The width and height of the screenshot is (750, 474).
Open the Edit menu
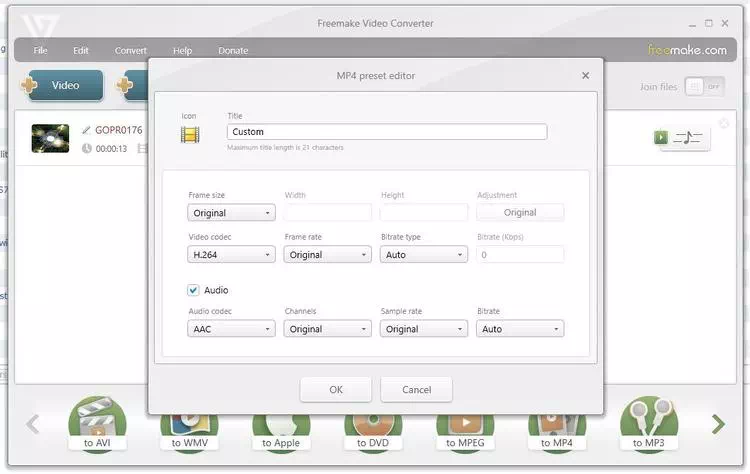click(x=80, y=50)
